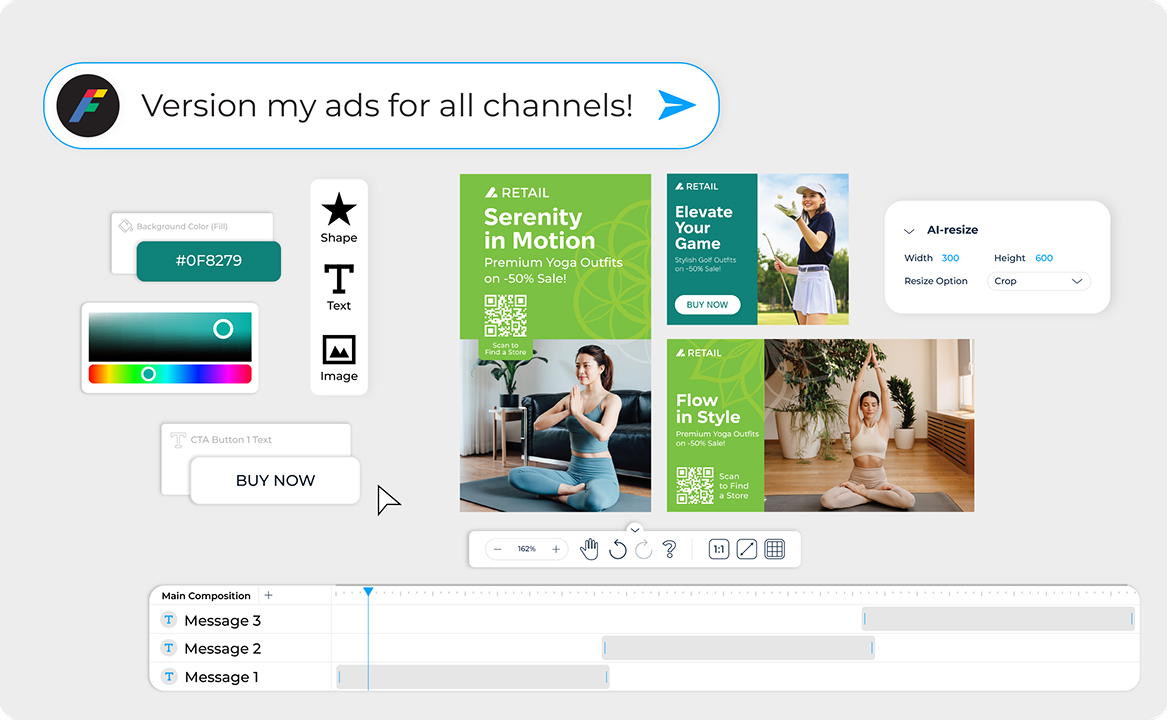Open help via question mark icon

670,549
